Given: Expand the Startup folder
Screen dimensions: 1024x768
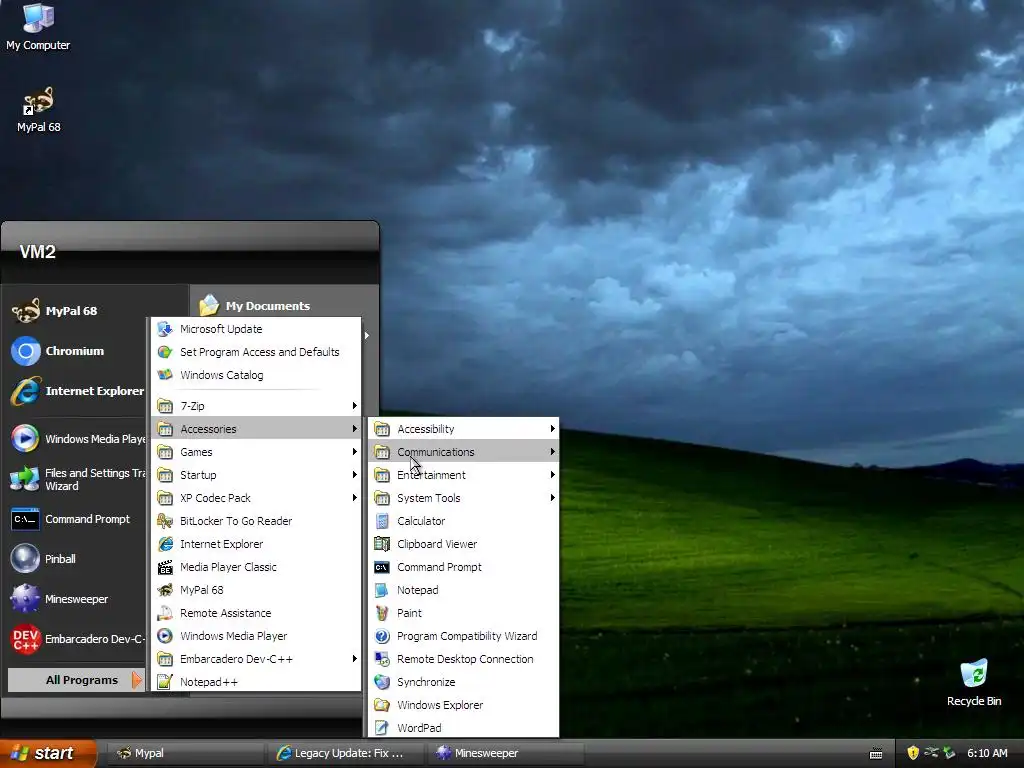Looking at the screenshot, I should 256,475.
